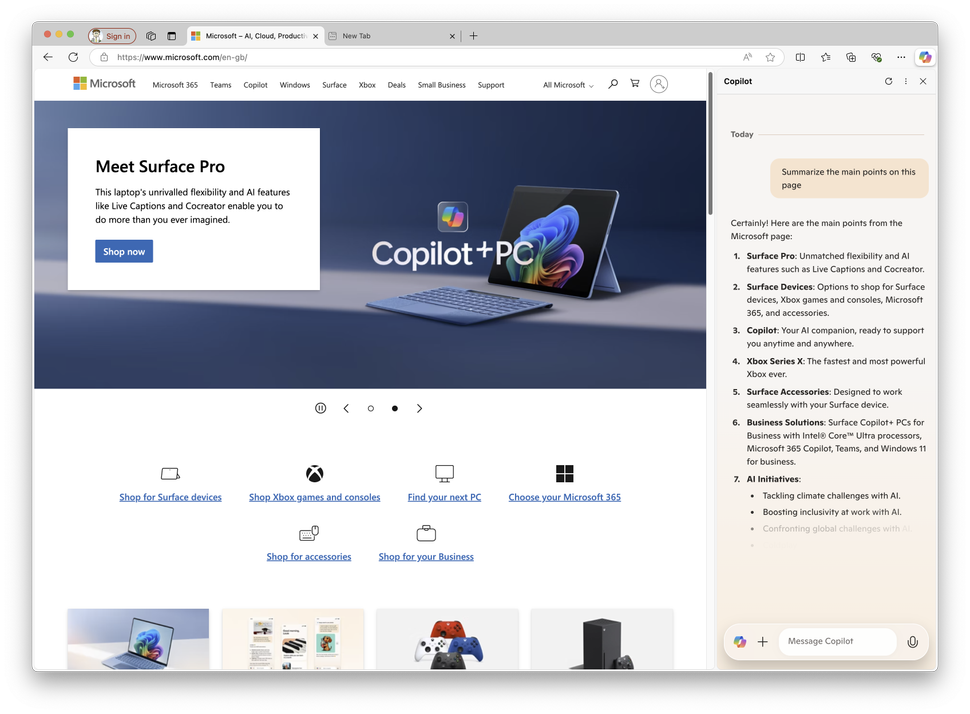Open Copilot from the Edge toolbar icon

925,57
